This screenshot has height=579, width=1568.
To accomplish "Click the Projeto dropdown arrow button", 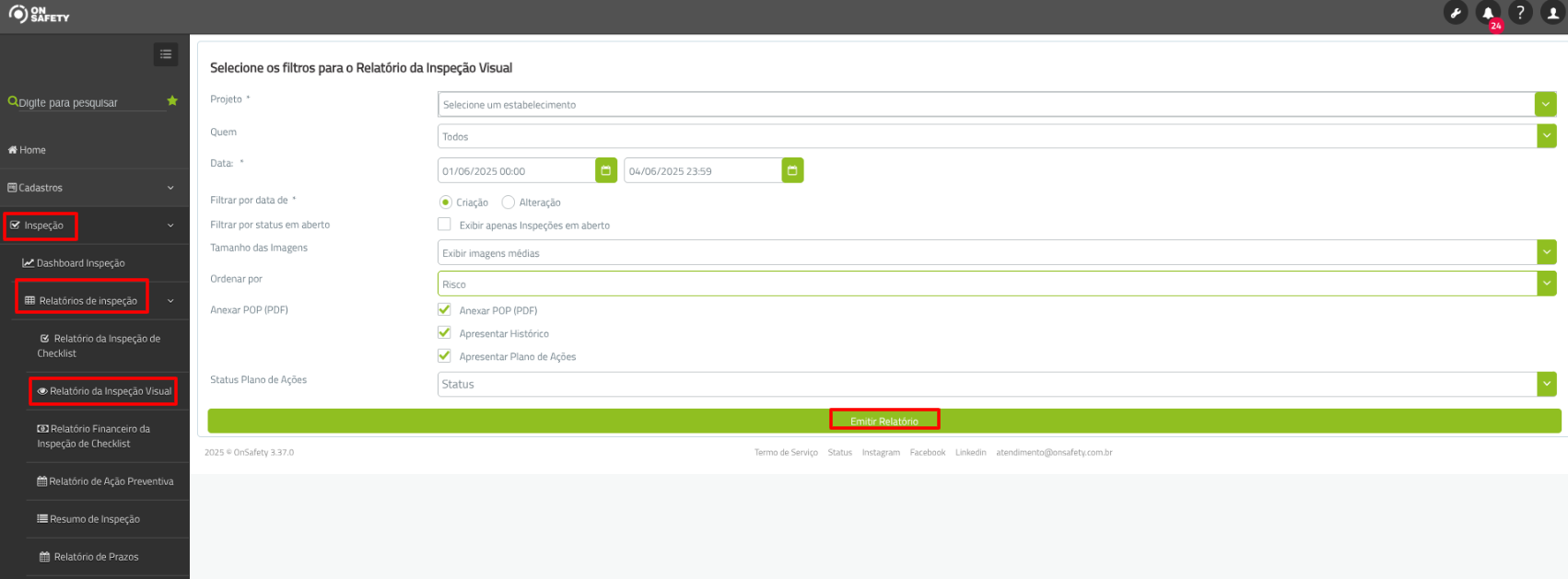I will [x=1546, y=104].
